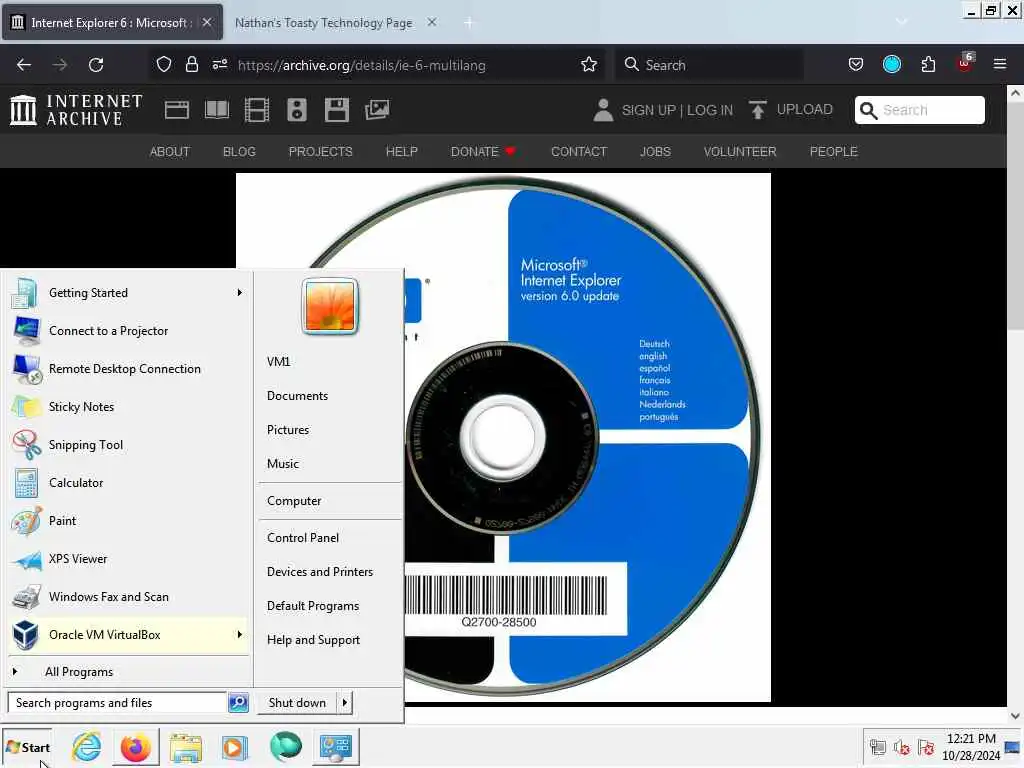Open the extensions puzzle icon
Viewport: 1024px width, 768px height.
[928, 65]
